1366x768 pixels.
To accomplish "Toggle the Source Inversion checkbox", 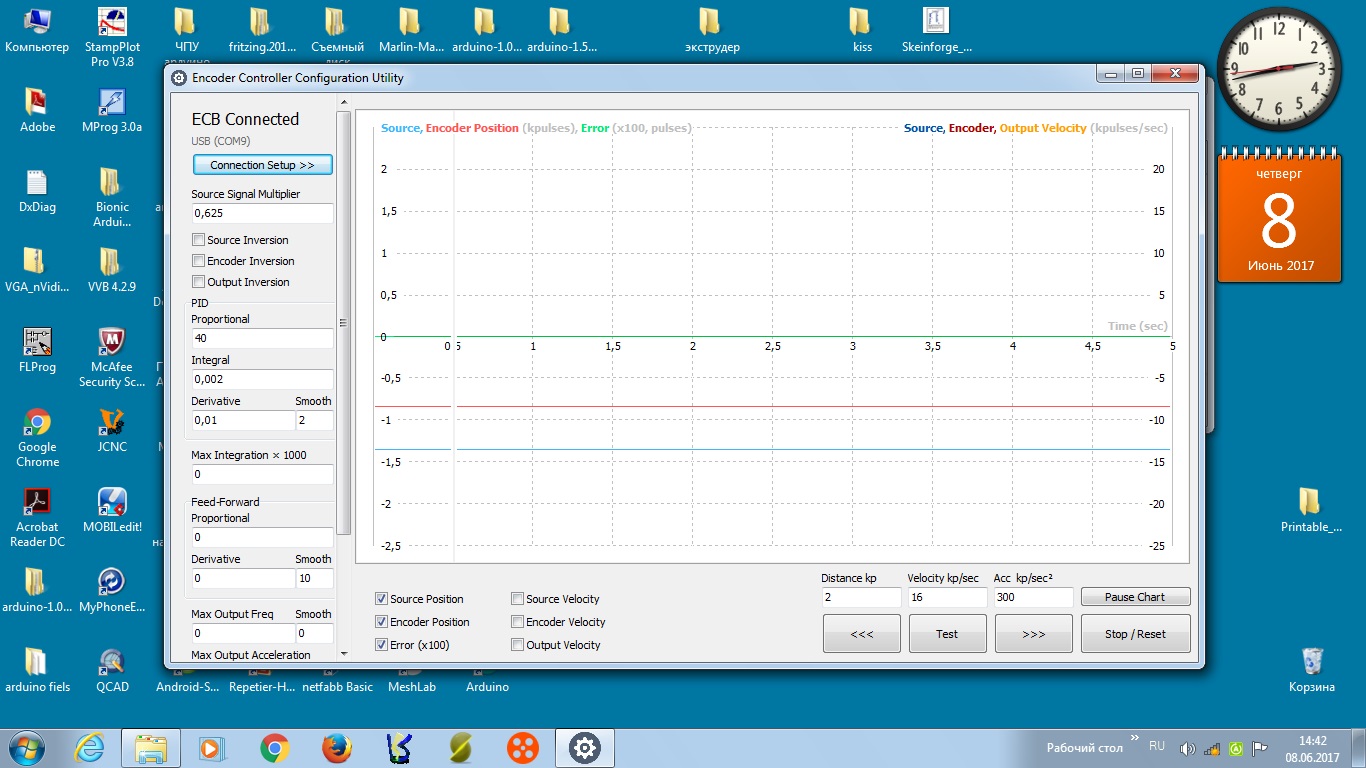I will pyautogui.click(x=198, y=240).
